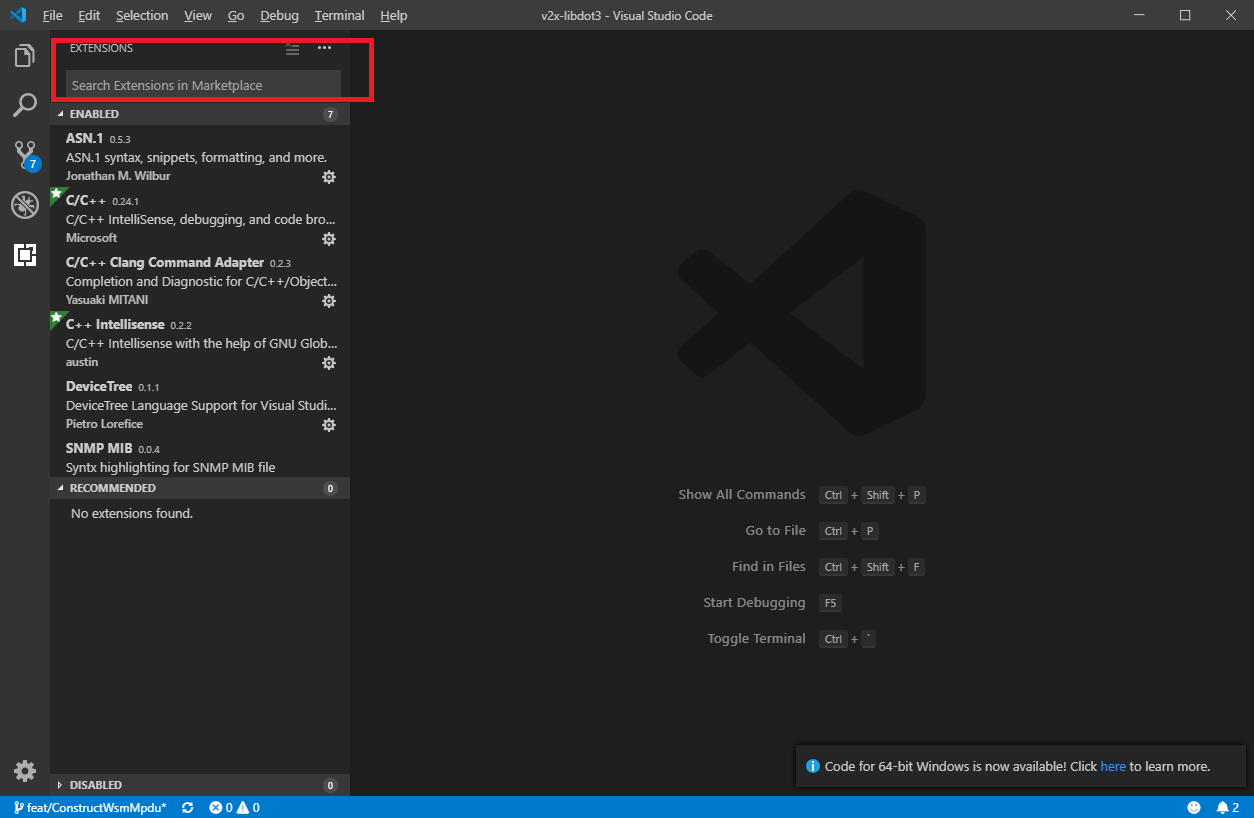
Task: Select the ASN.1 extension entry
Action: pyautogui.click(x=200, y=156)
